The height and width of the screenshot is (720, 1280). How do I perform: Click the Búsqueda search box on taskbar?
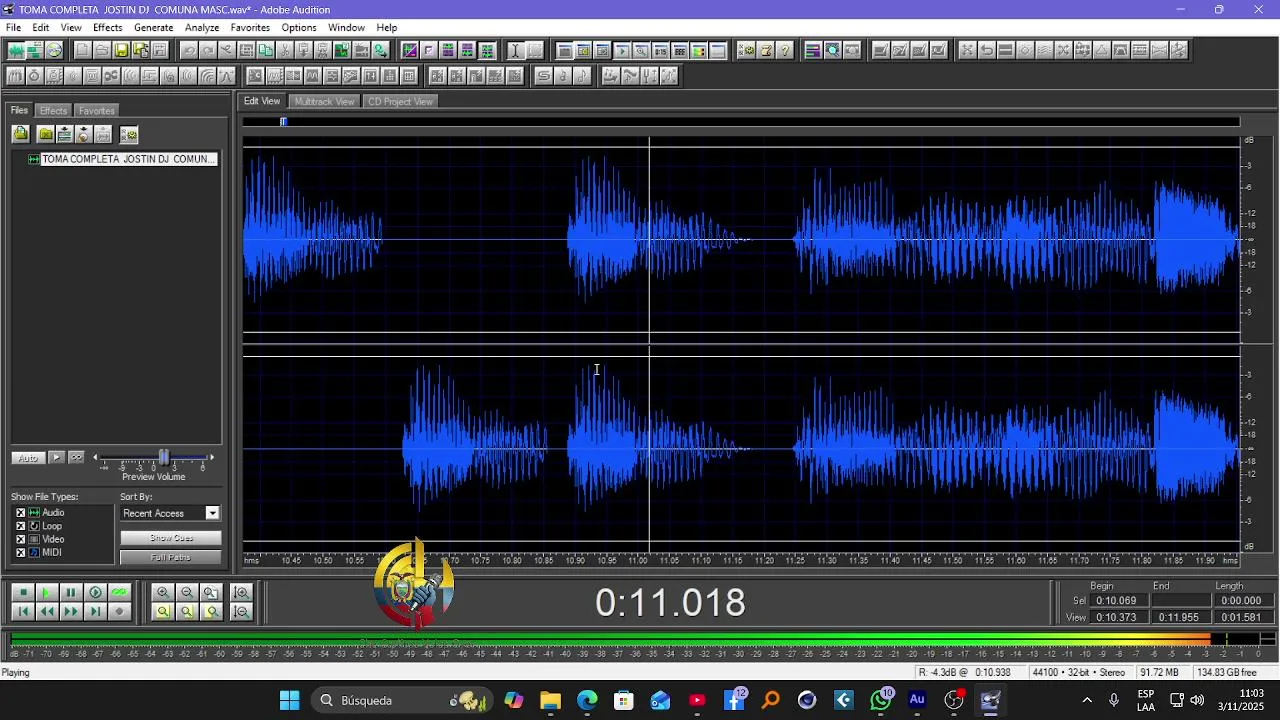point(402,700)
